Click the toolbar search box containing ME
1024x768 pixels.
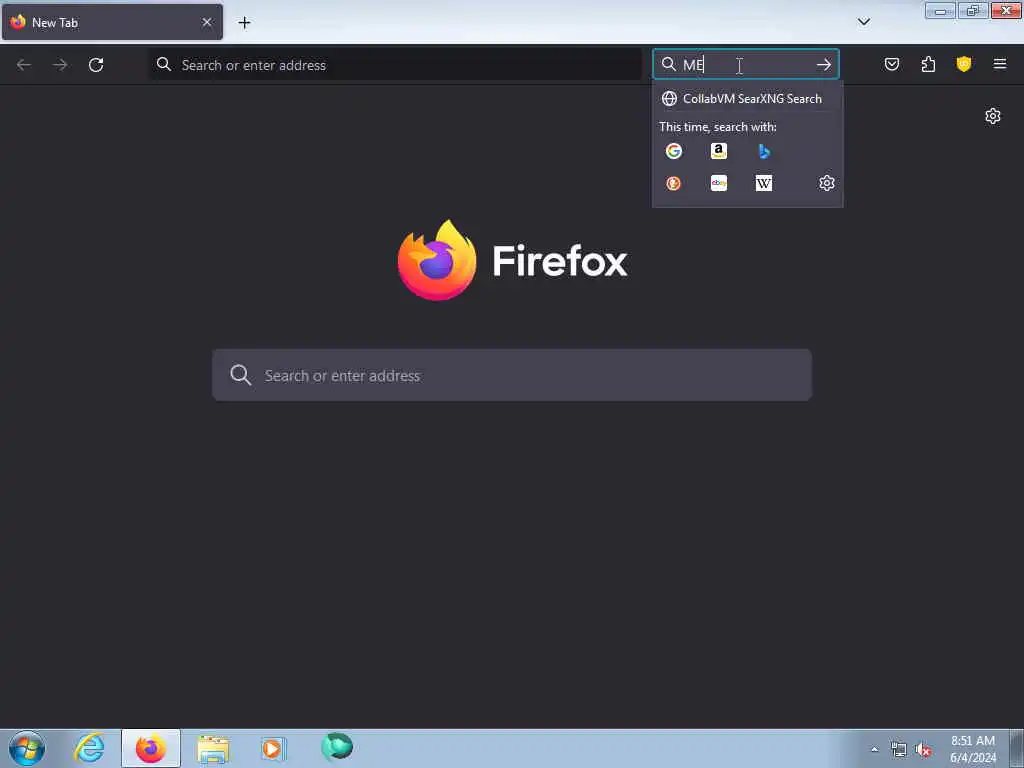click(x=745, y=64)
